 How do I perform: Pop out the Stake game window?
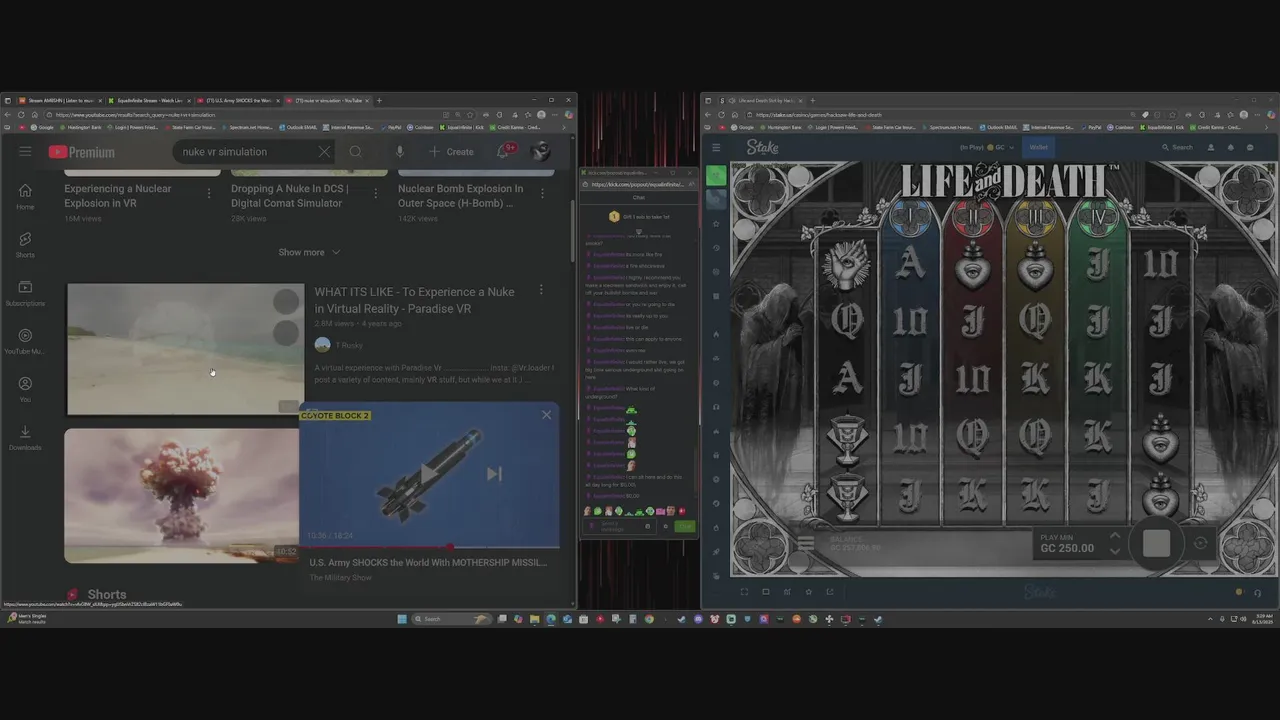tap(830, 592)
